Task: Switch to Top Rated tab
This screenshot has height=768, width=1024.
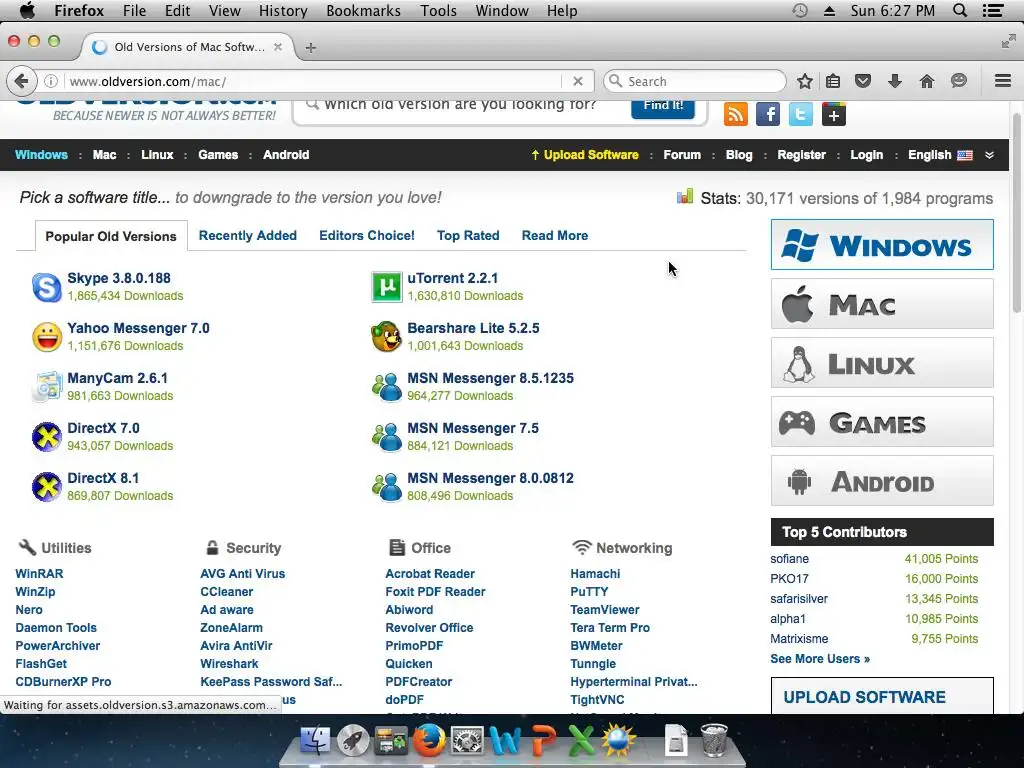Action: [x=468, y=235]
